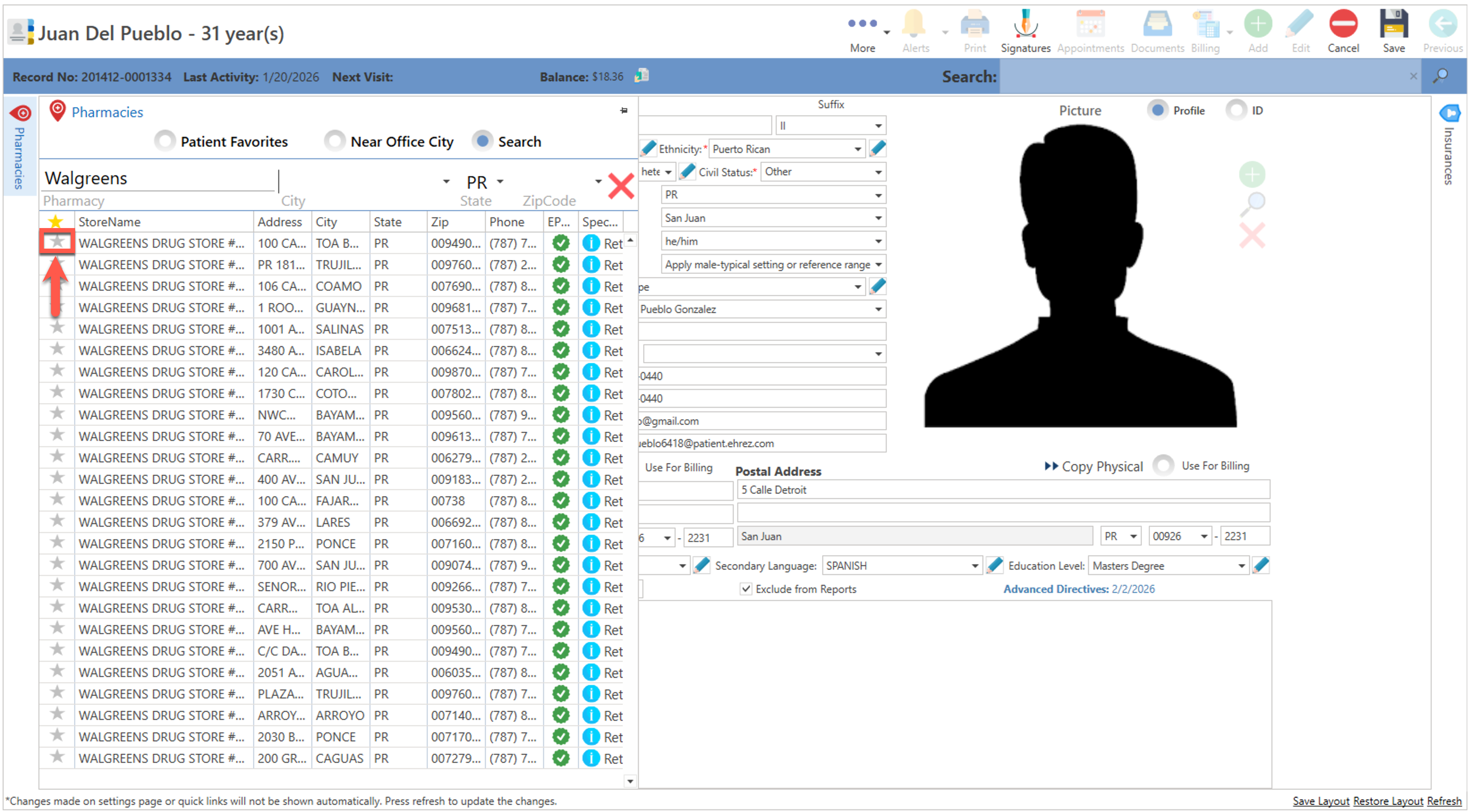Select Near Office City radio option
Image resolution: width=1471 pixels, height=812 pixels.
coord(335,141)
